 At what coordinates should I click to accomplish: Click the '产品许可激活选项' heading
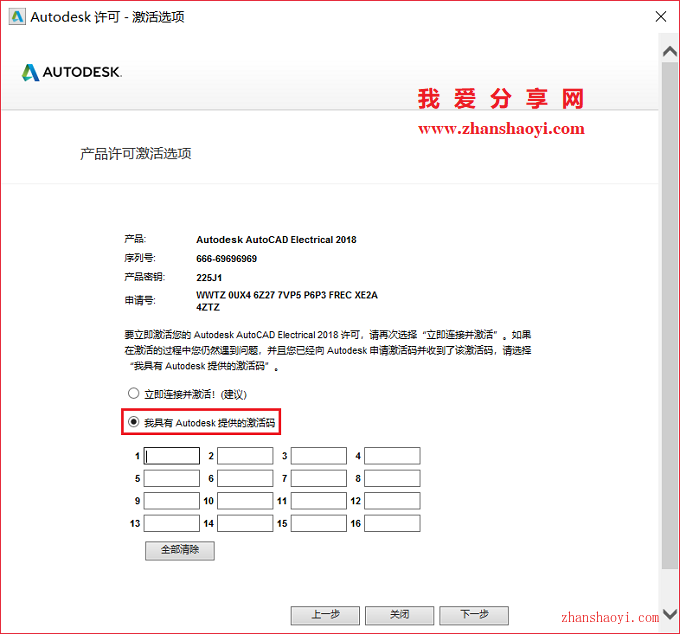[x=136, y=154]
